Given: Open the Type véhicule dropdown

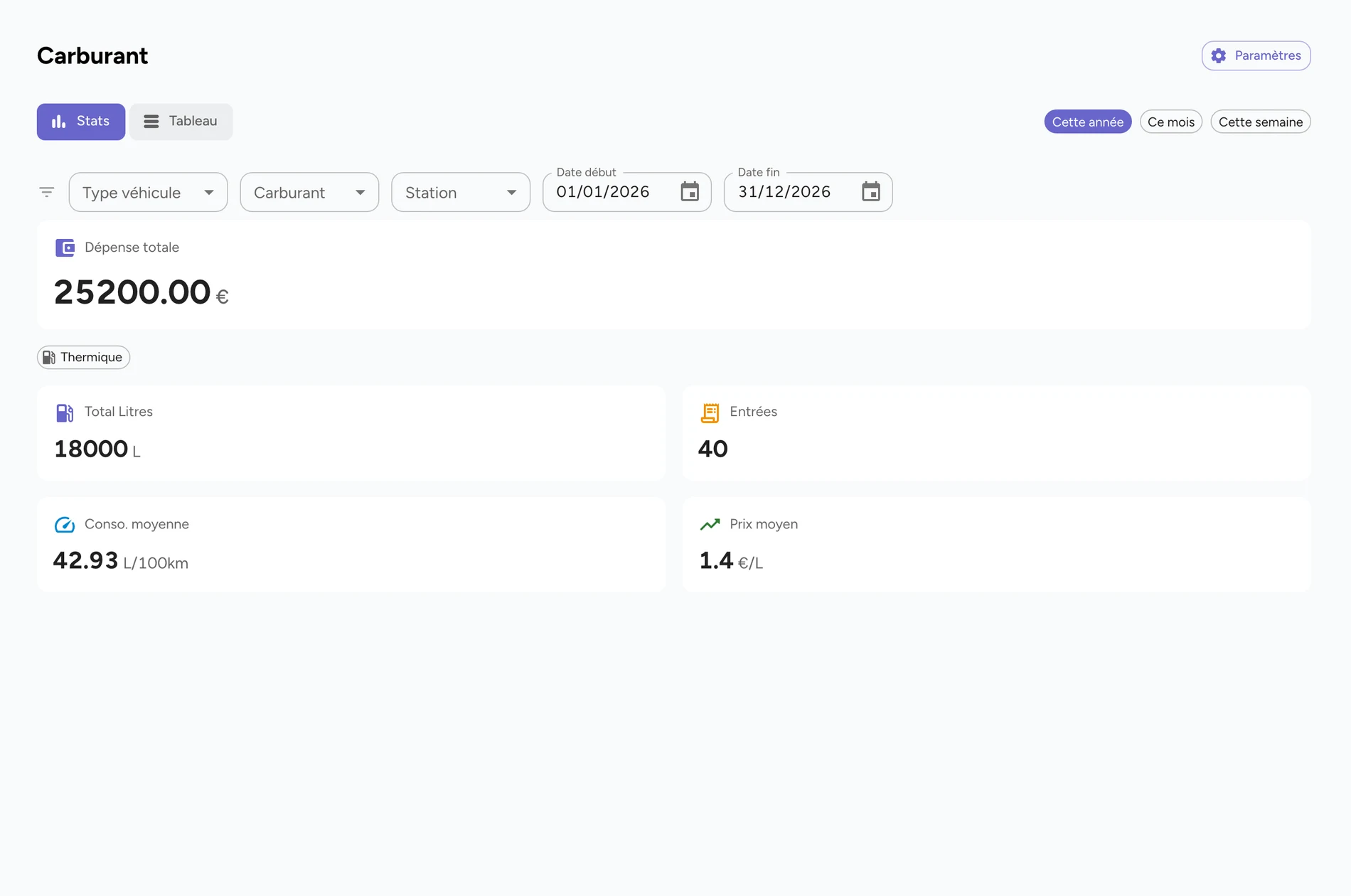Looking at the screenshot, I should pos(148,192).
